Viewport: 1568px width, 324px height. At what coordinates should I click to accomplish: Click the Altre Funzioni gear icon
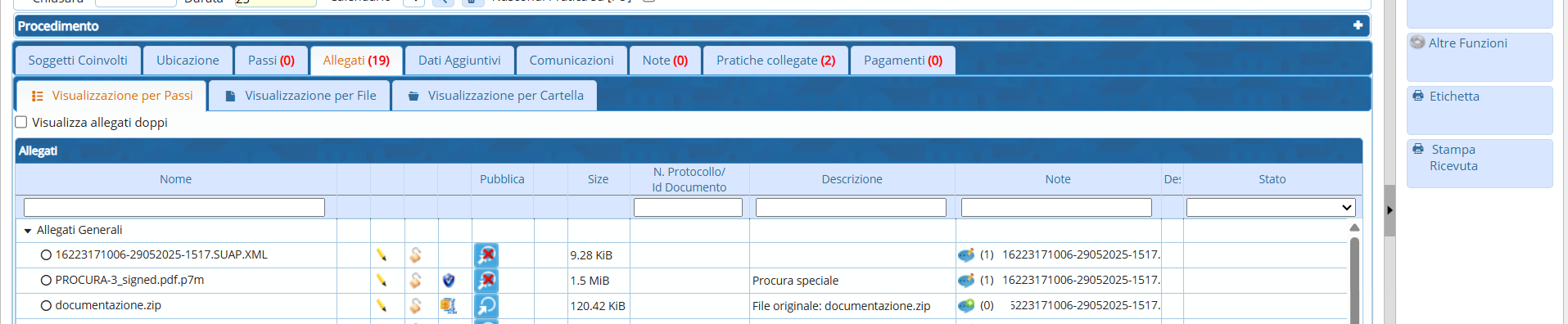1418,43
